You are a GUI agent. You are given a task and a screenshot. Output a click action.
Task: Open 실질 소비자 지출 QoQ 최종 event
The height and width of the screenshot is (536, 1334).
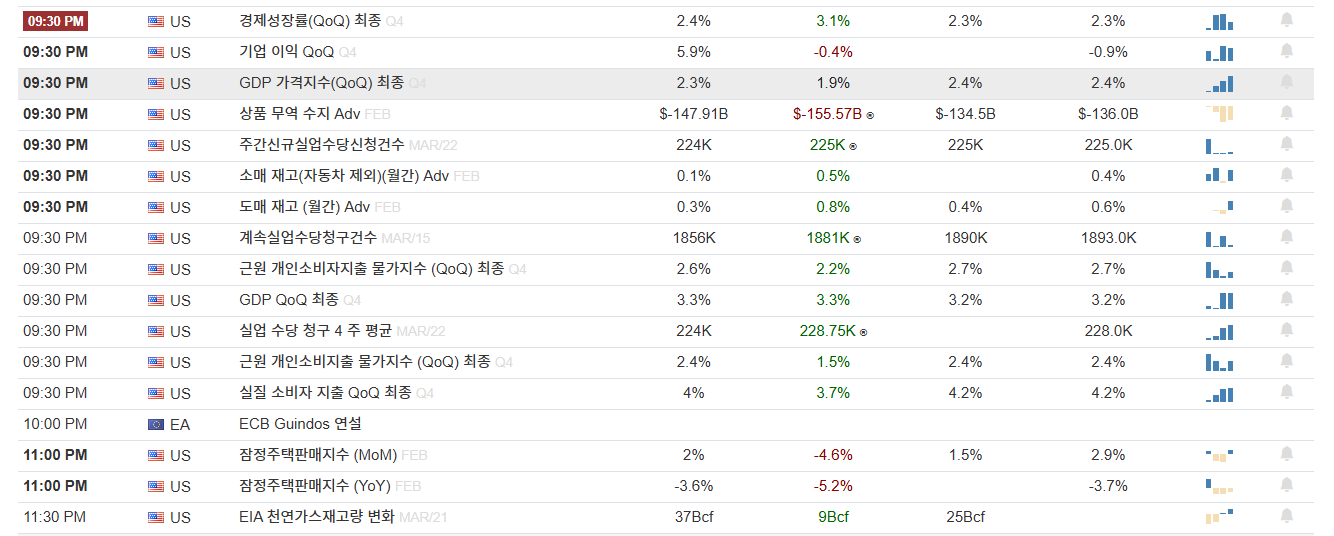click(x=325, y=393)
